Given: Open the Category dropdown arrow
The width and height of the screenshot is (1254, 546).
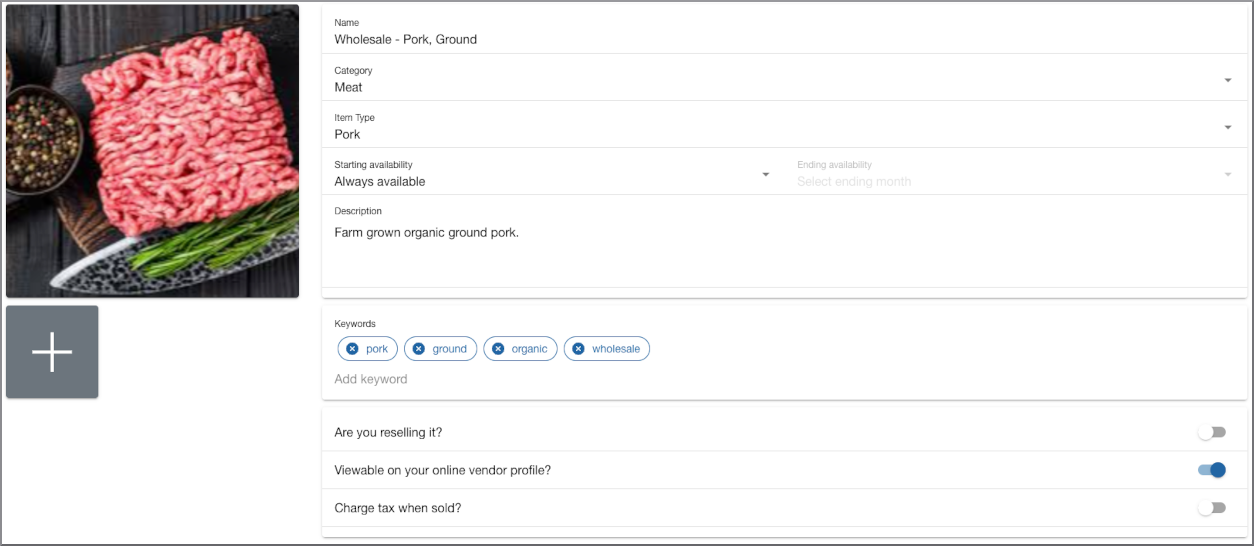Looking at the screenshot, I should coord(1228,80).
